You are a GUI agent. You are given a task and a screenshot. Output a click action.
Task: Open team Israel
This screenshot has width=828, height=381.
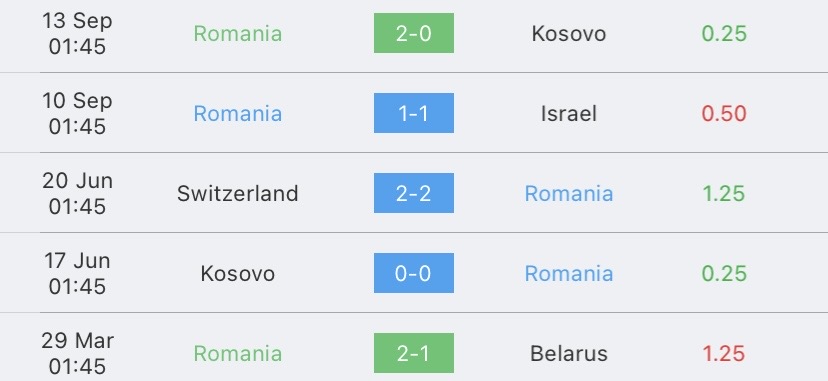[x=569, y=113]
